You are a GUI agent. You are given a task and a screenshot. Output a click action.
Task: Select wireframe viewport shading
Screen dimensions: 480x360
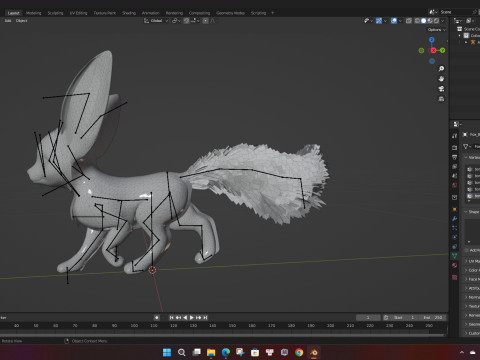tap(417, 21)
